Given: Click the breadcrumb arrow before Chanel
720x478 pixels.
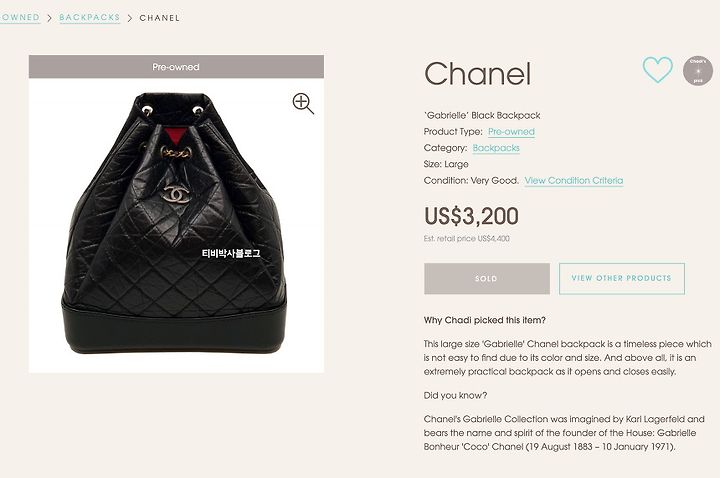Looking at the screenshot, I should [130, 18].
